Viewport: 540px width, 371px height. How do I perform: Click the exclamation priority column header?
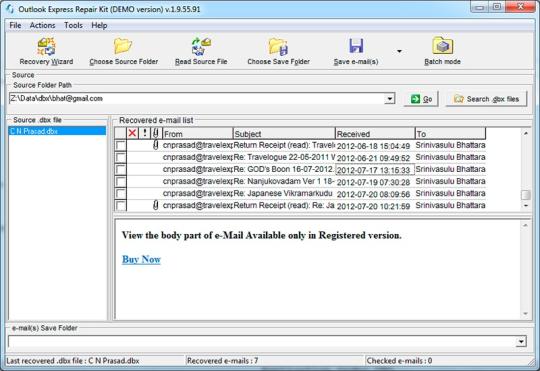point(145,133)
